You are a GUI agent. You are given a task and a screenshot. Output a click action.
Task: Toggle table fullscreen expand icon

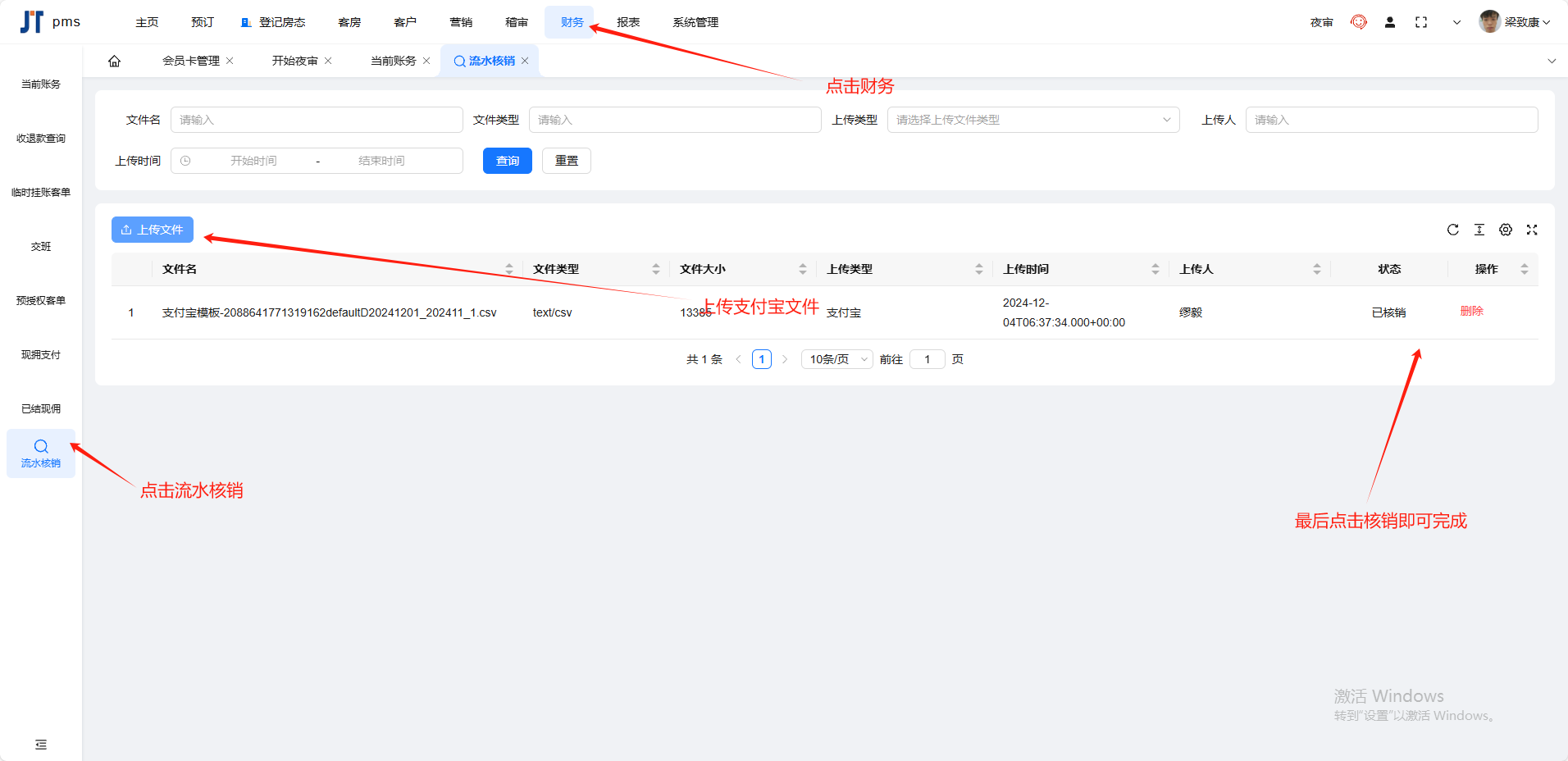coord(1531,230)
